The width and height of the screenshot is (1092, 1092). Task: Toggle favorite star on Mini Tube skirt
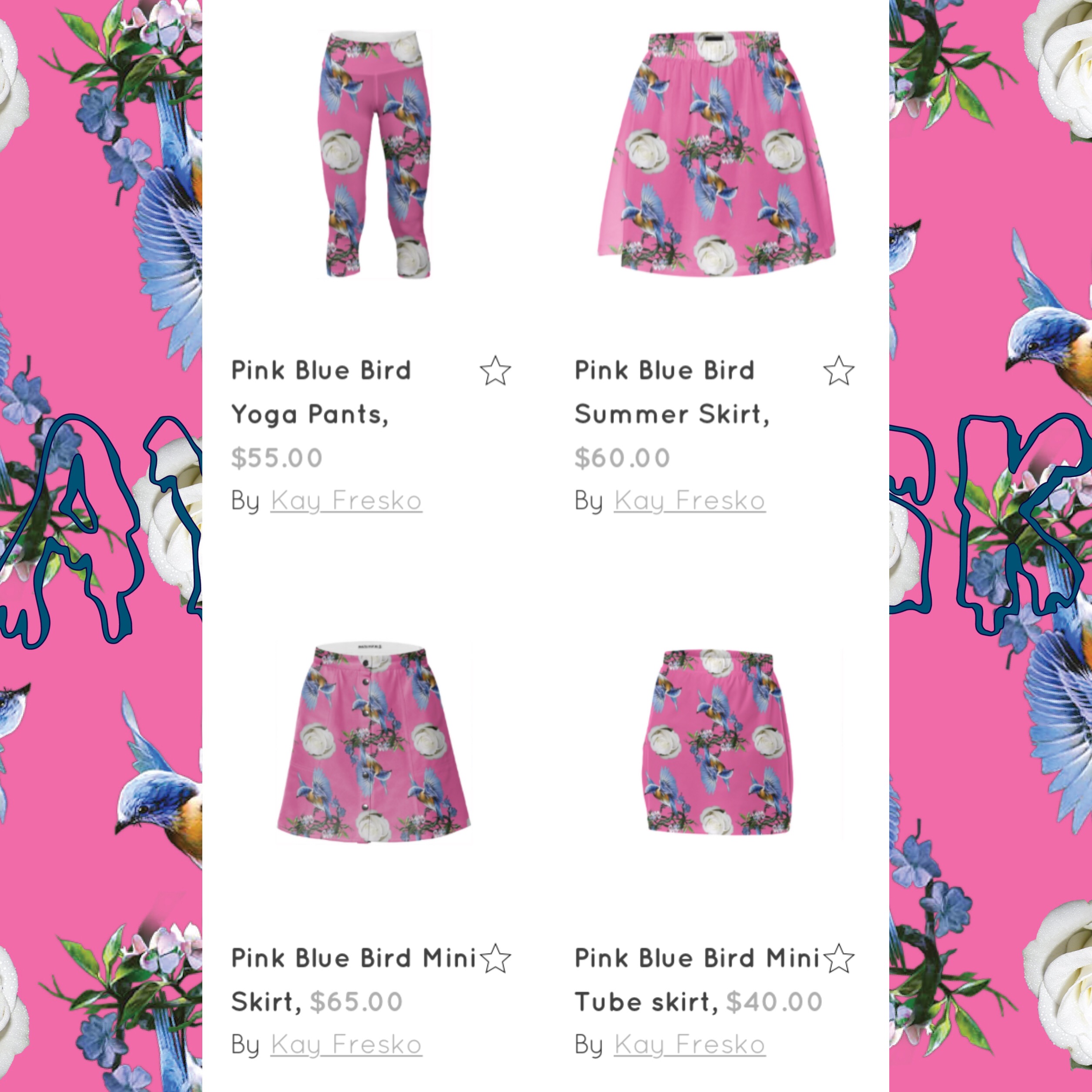839,958
